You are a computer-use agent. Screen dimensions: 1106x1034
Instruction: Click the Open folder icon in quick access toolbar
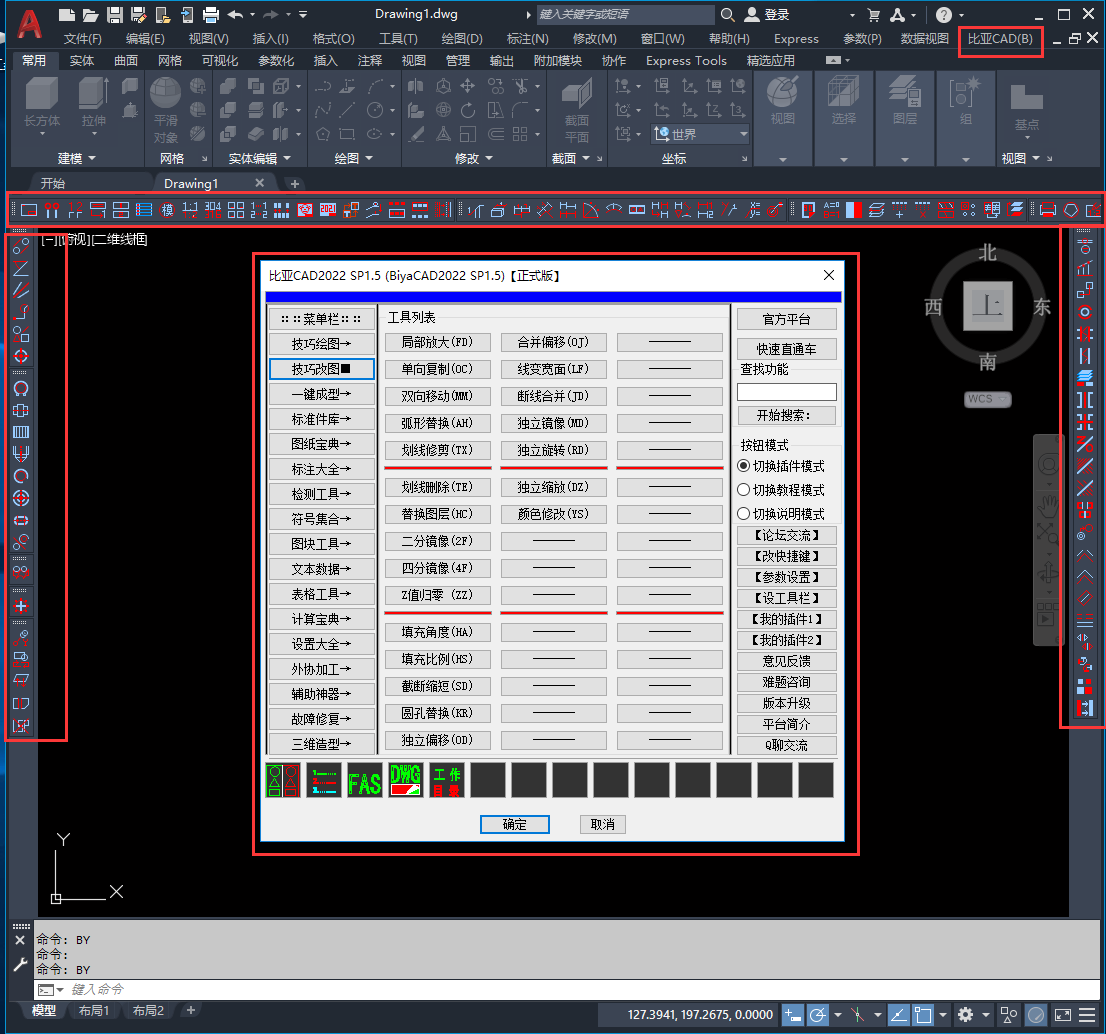tap(90, 14)
